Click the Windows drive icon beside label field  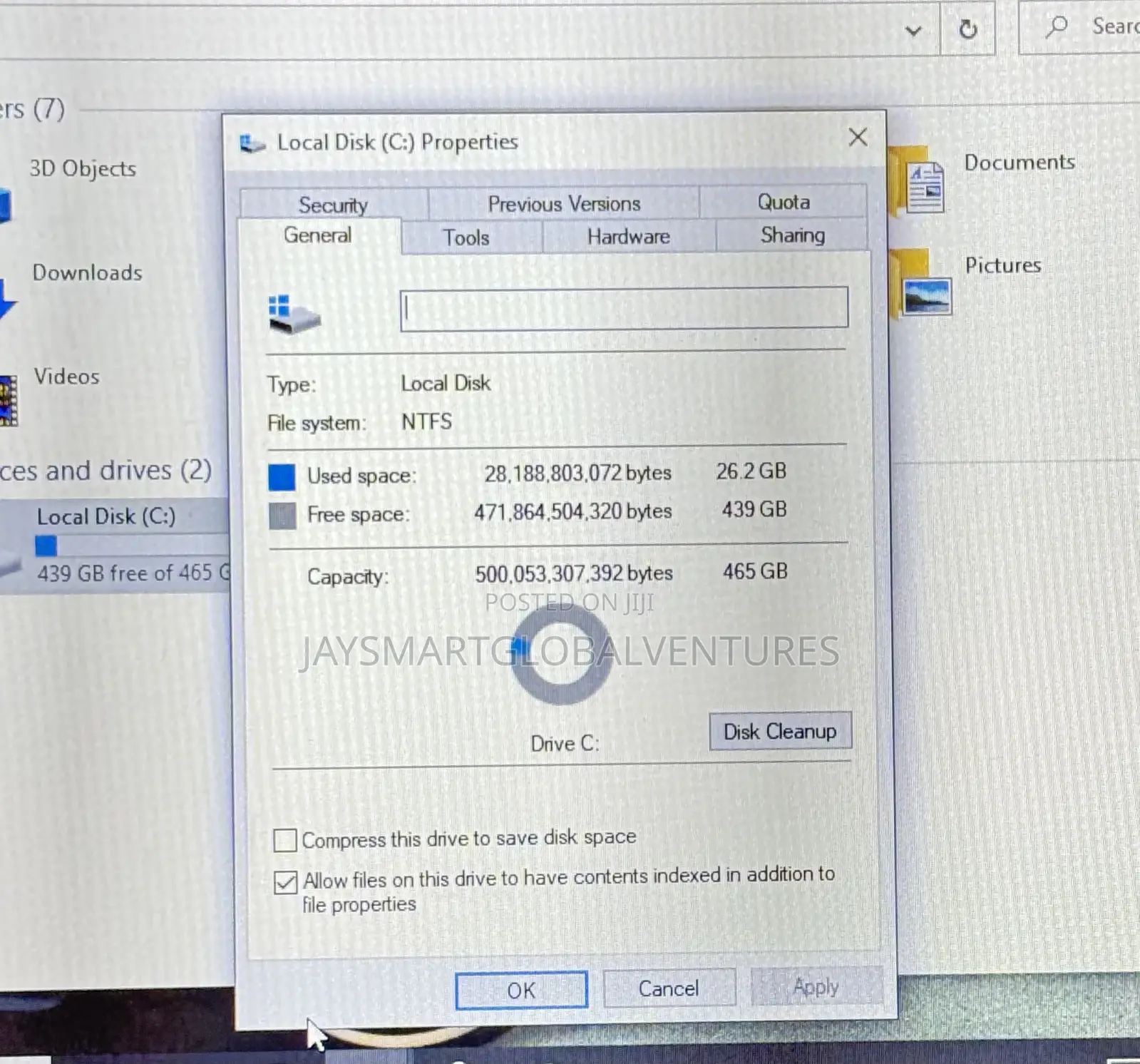[x=294, y=314]
